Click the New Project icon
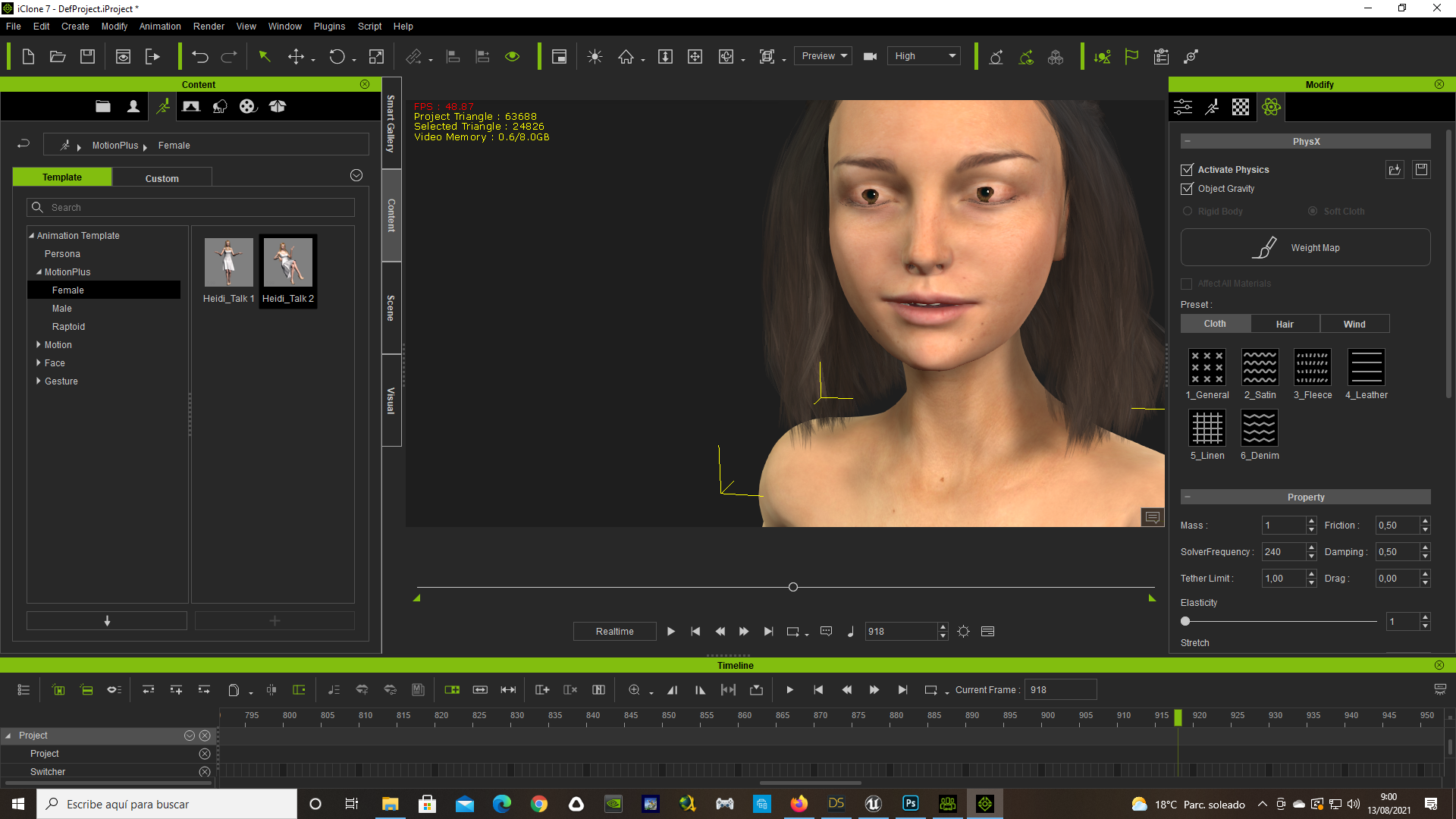 pos(28,56)
